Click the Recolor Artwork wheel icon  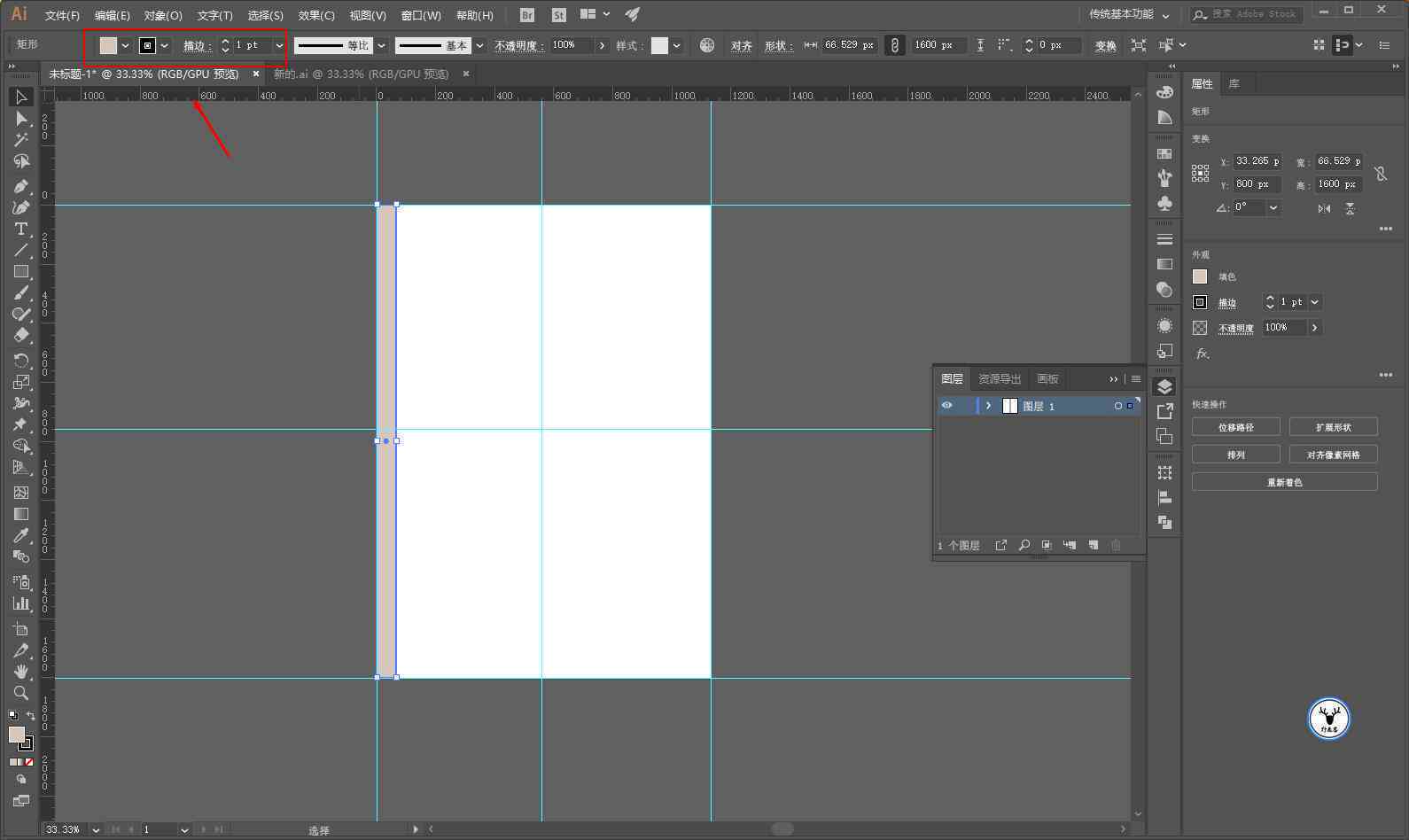[x=707, y=45]
